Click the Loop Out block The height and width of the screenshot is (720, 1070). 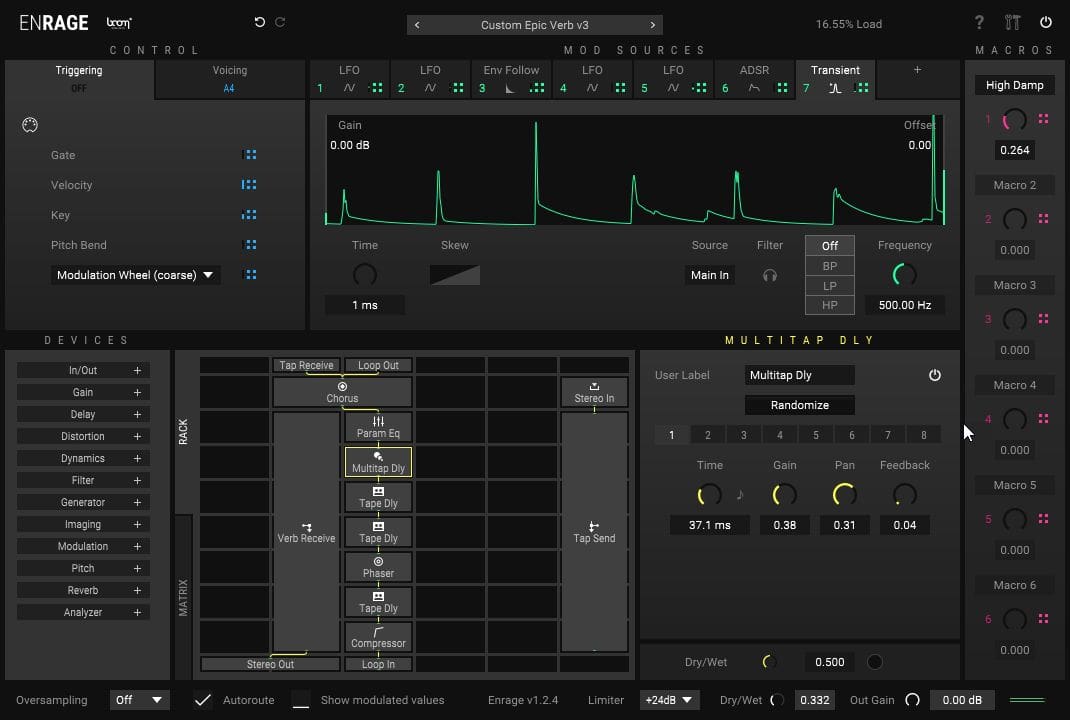tap(378, 365)
